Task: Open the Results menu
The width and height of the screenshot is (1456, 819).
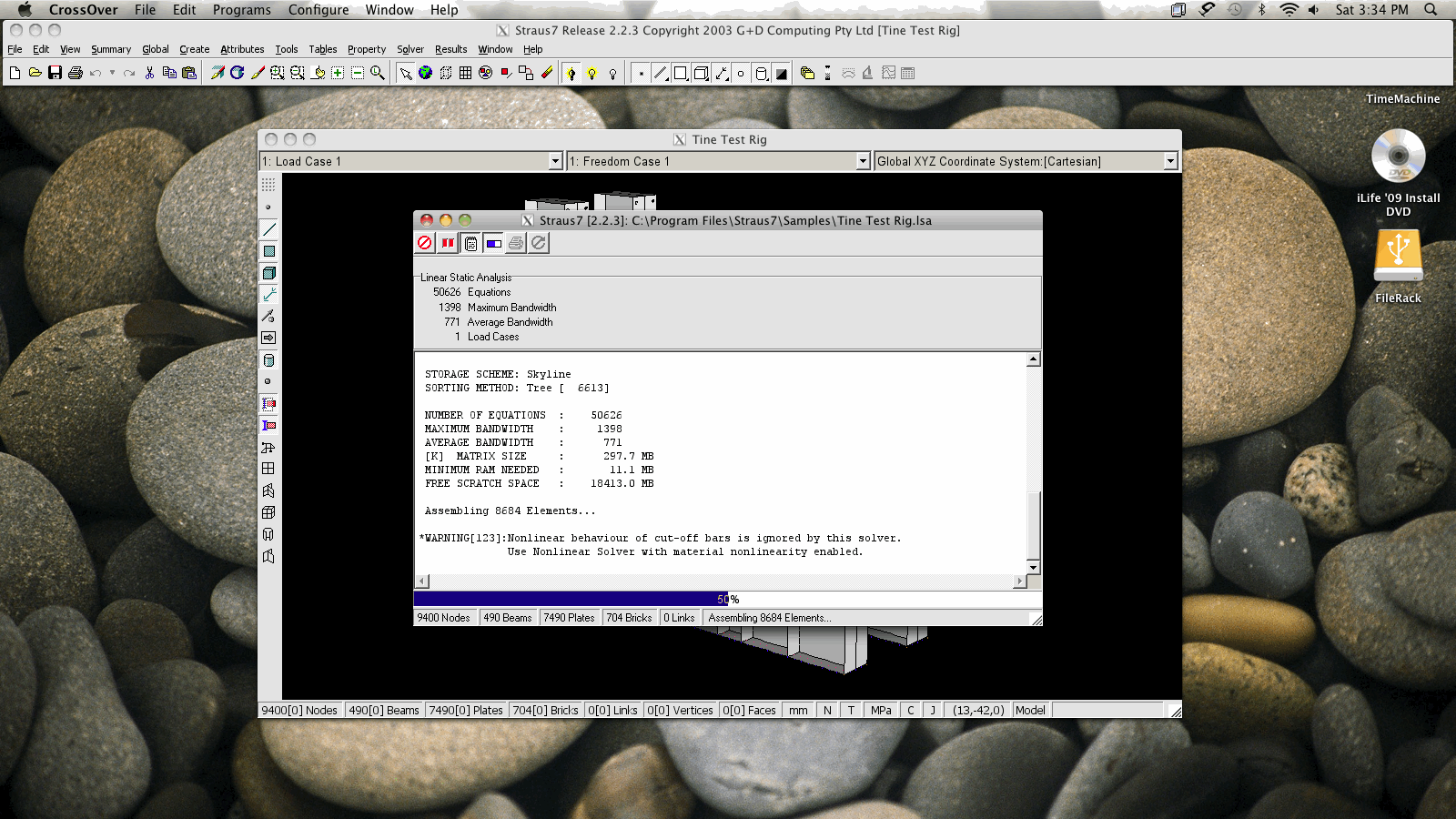Action: [x=450, y=49]
